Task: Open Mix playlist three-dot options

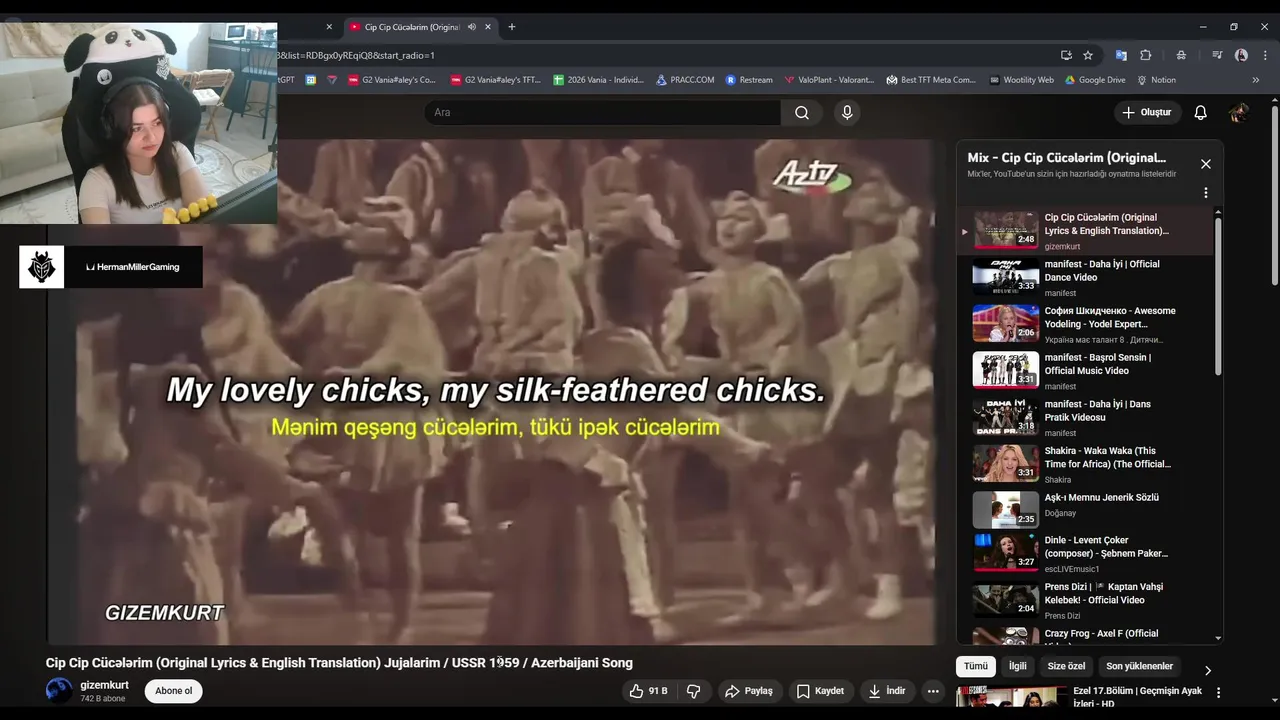Action: [1206, 192]
